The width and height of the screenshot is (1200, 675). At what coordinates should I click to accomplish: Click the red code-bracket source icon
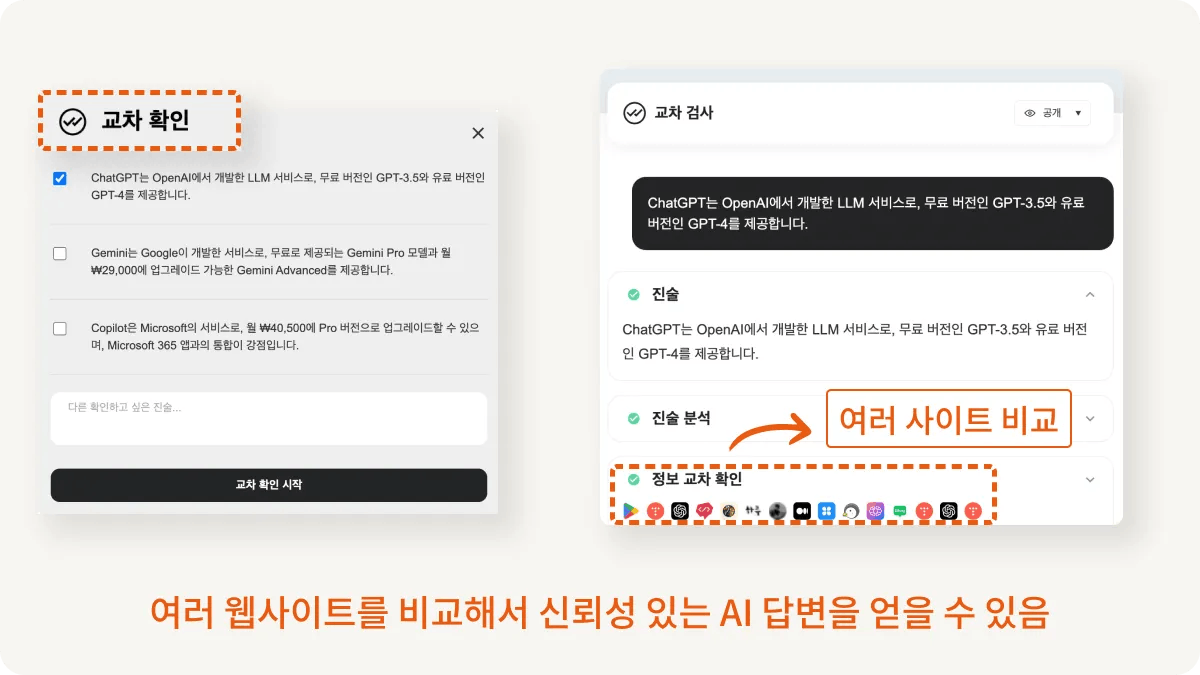[x=704, y=511]
